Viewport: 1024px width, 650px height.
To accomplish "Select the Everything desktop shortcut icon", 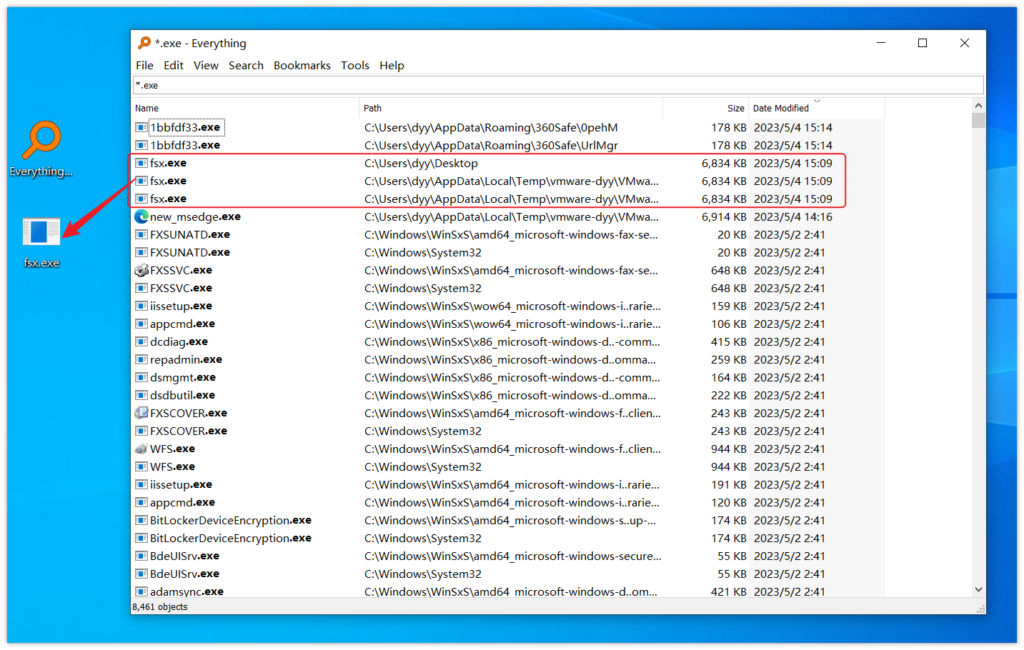I will click(42, 140).
